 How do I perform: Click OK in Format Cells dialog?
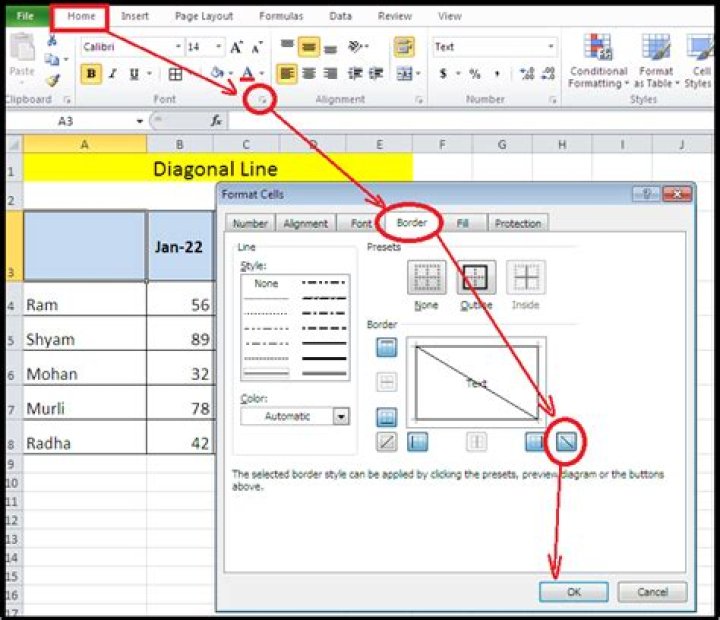[574, 592]
